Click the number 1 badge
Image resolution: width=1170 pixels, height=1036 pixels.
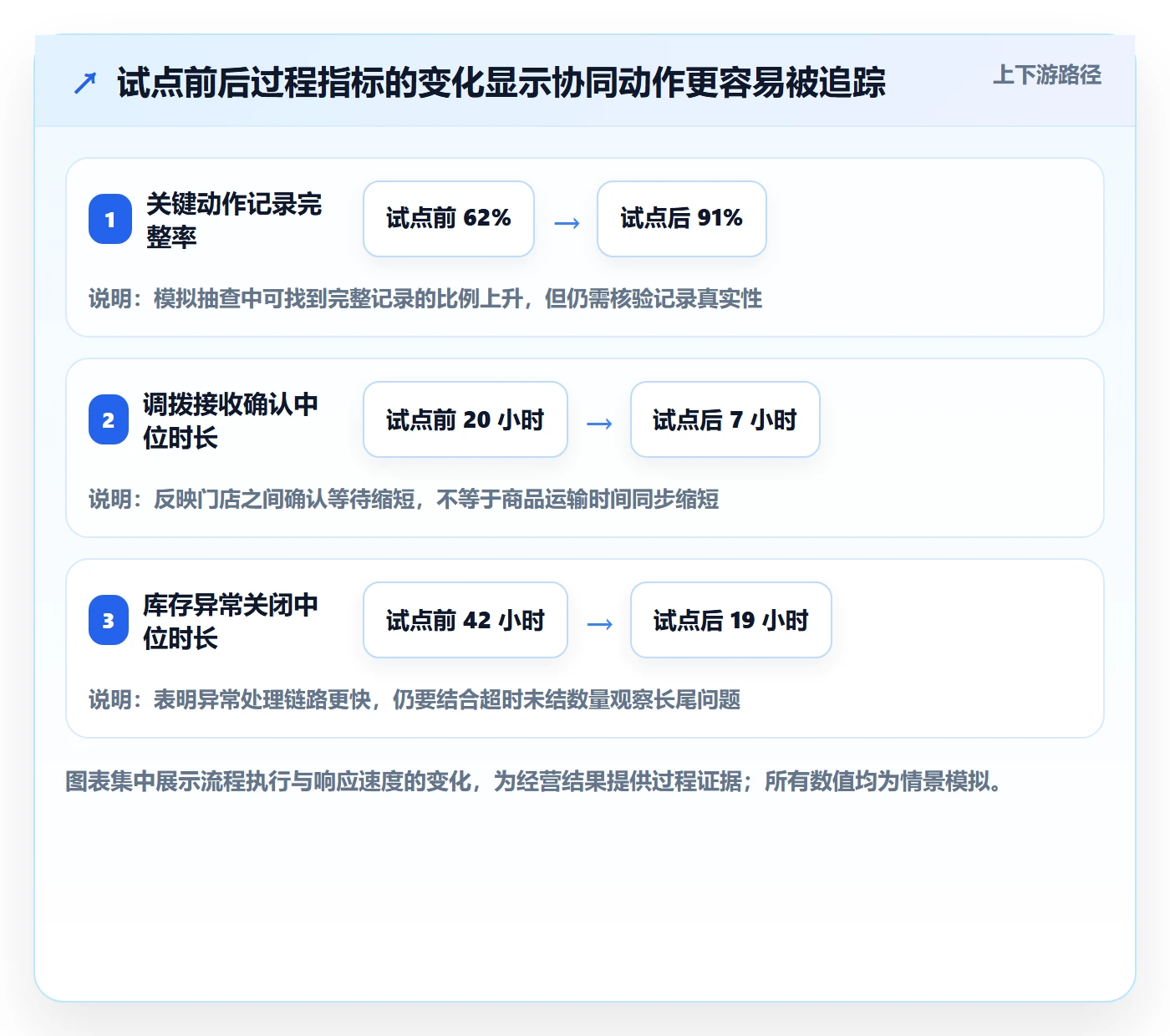click(110, 219)
